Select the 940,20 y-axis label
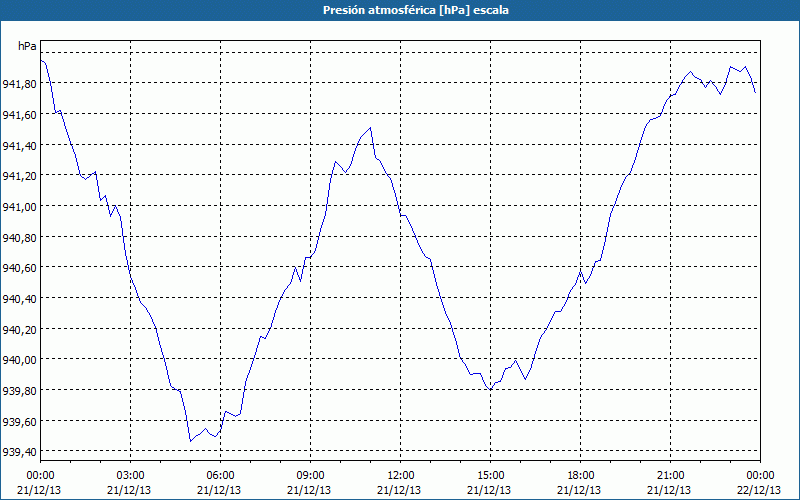The image size is (800, 500). pos(19,330)
